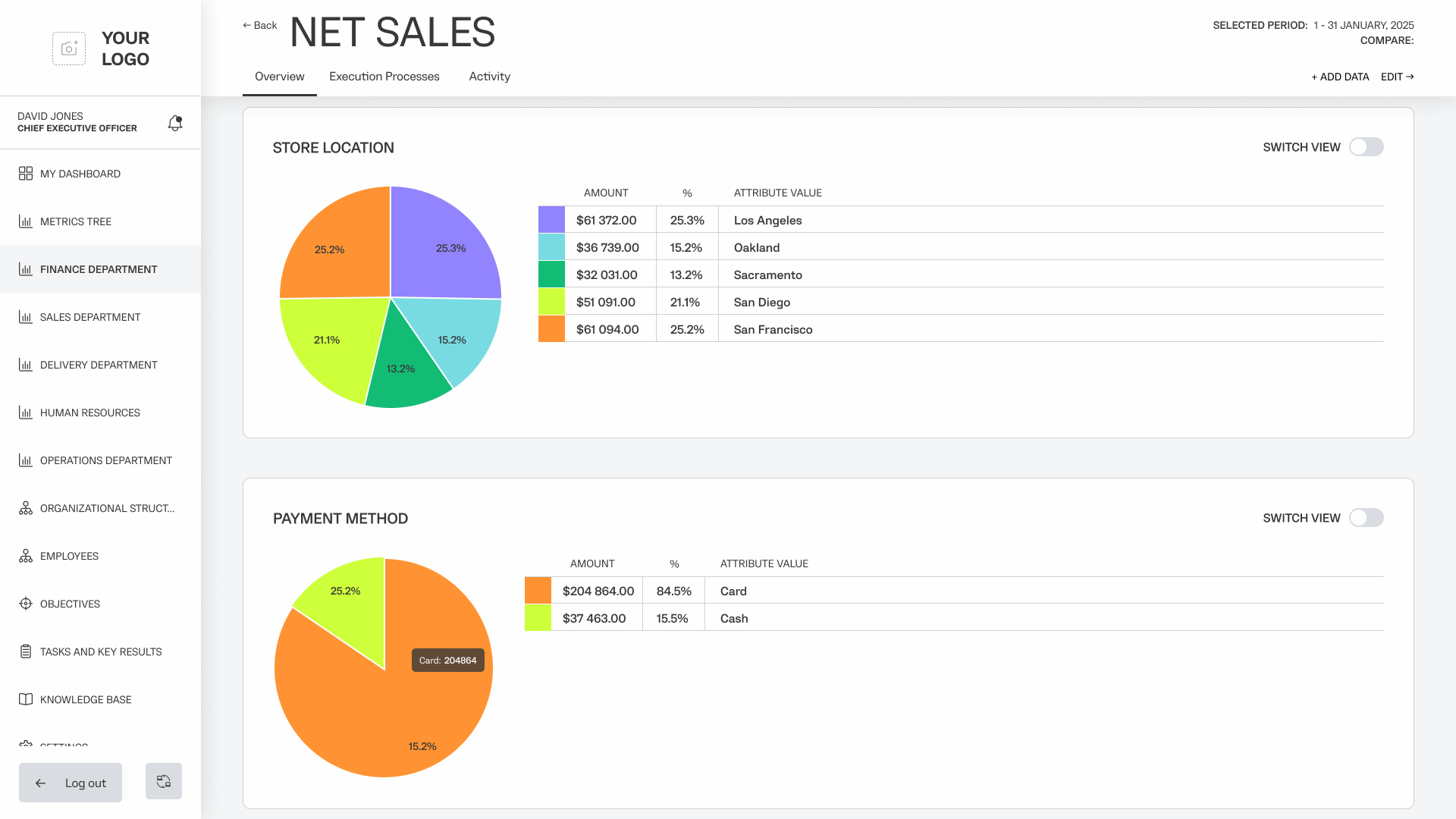This screenshot has width=1456, height=819.
Task: Toggle Switch View for Payment Method
Action: tap(1366, 518)
